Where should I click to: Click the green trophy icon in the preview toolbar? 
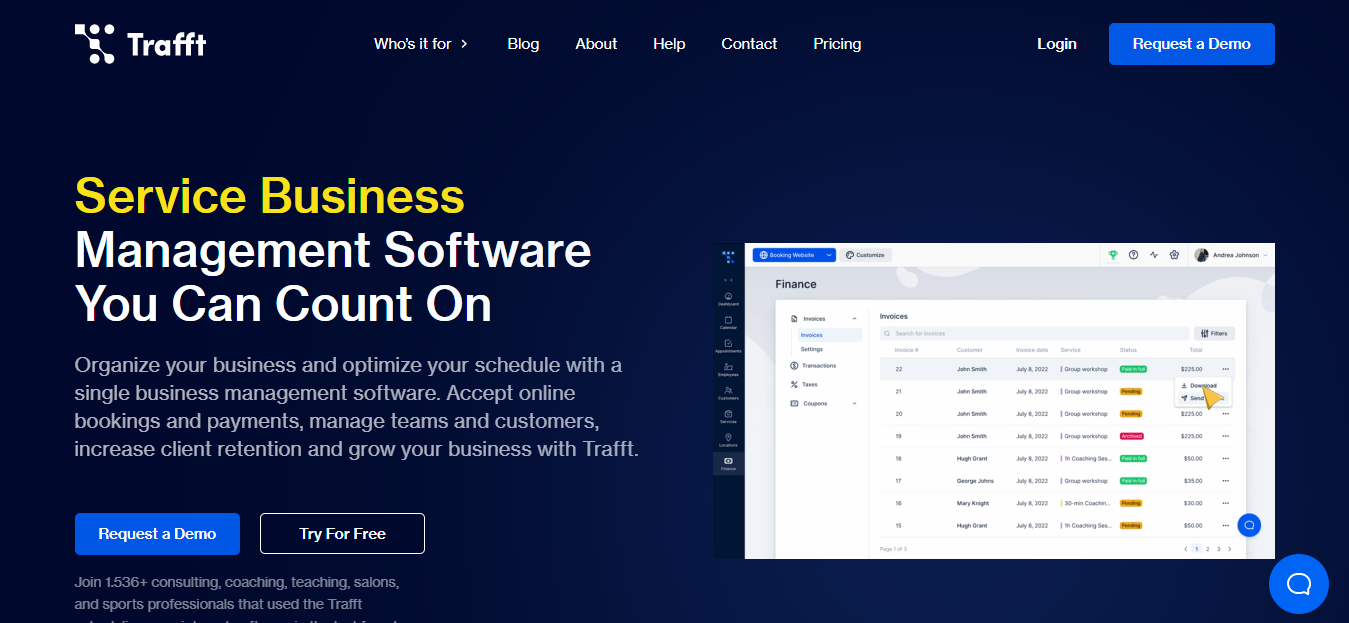tap(1113, 255)
